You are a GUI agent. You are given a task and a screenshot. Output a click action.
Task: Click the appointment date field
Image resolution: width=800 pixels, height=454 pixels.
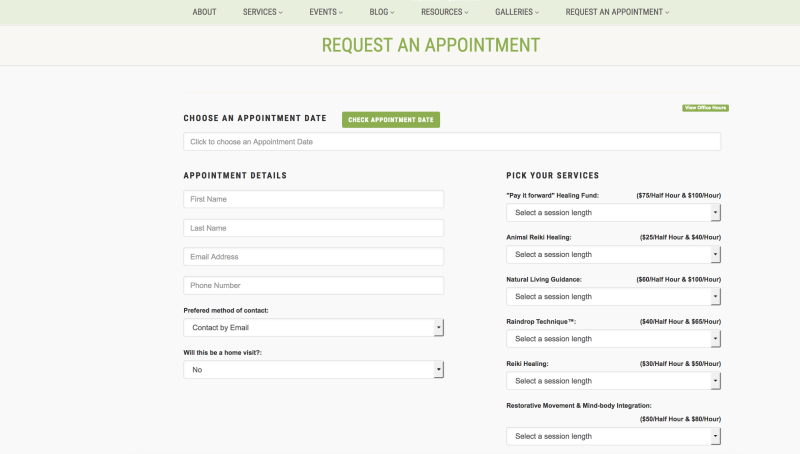pyautogui.click(x=452, y=142)
